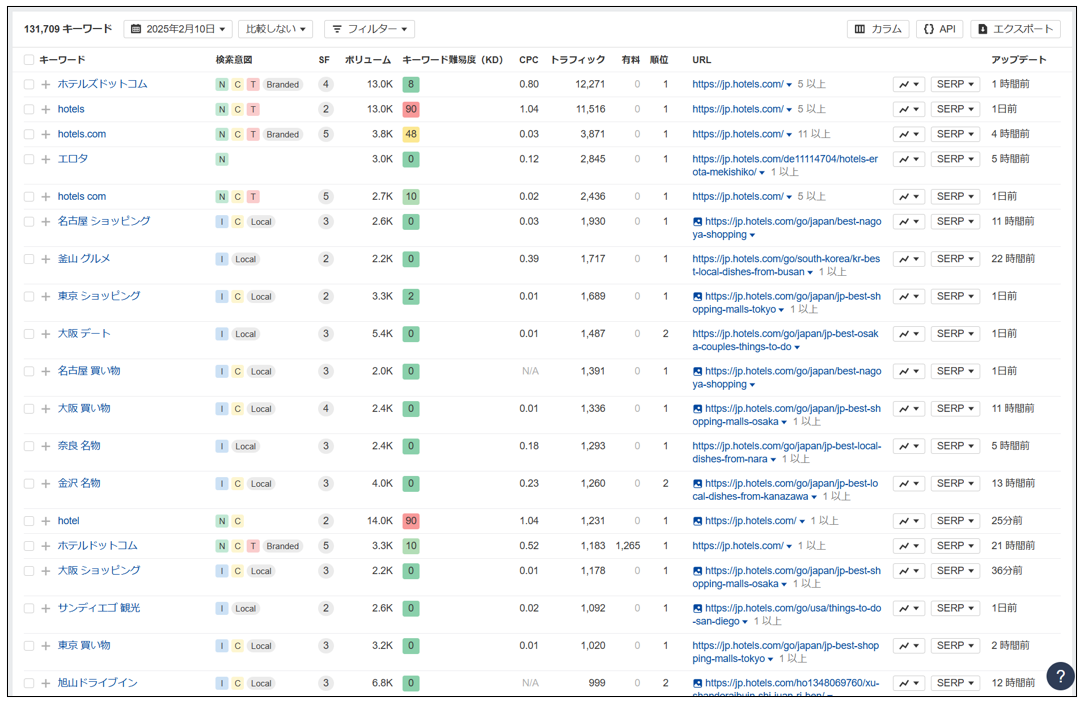Click the plus icon beside 金沢 名物
Screen dimensions: 1083x702
[46, 484]
